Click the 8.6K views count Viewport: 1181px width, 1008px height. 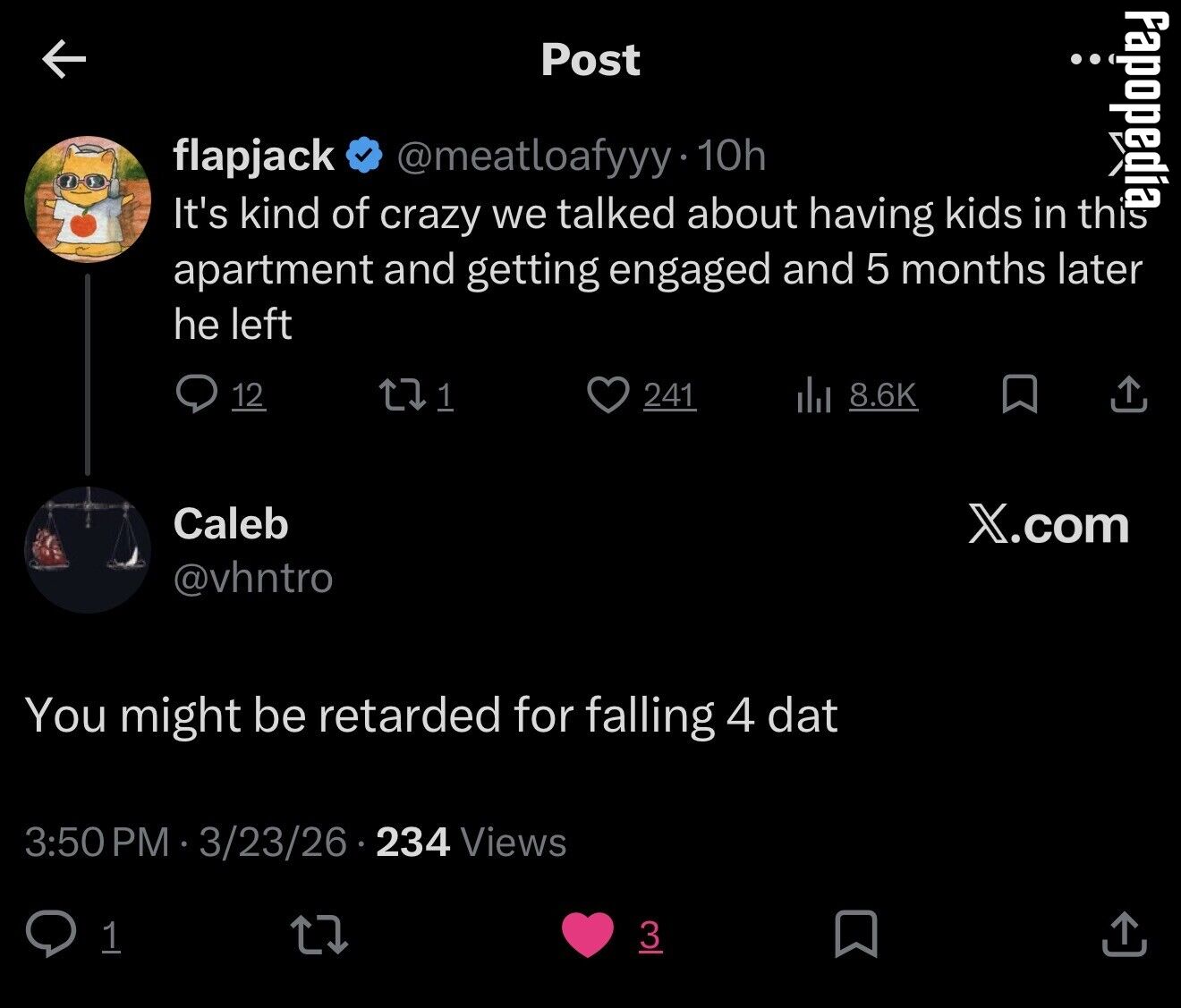coord(883,394)
